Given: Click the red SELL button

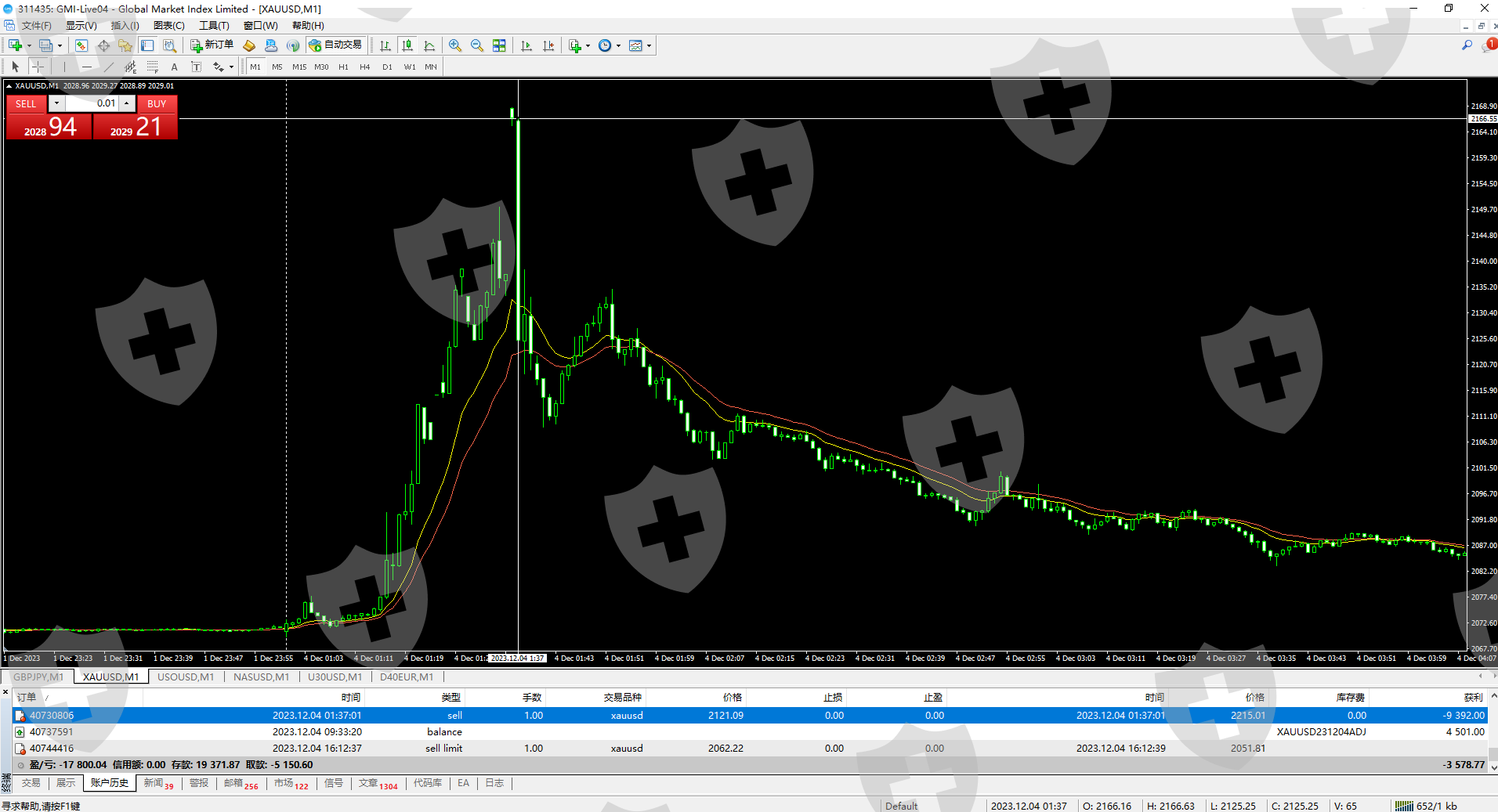Looking at the screenshot, I should click(x=26, y=103).
